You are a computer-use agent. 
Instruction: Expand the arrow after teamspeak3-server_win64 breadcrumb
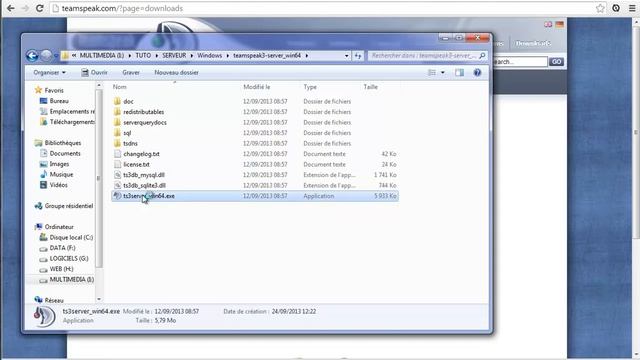(307, 56)
